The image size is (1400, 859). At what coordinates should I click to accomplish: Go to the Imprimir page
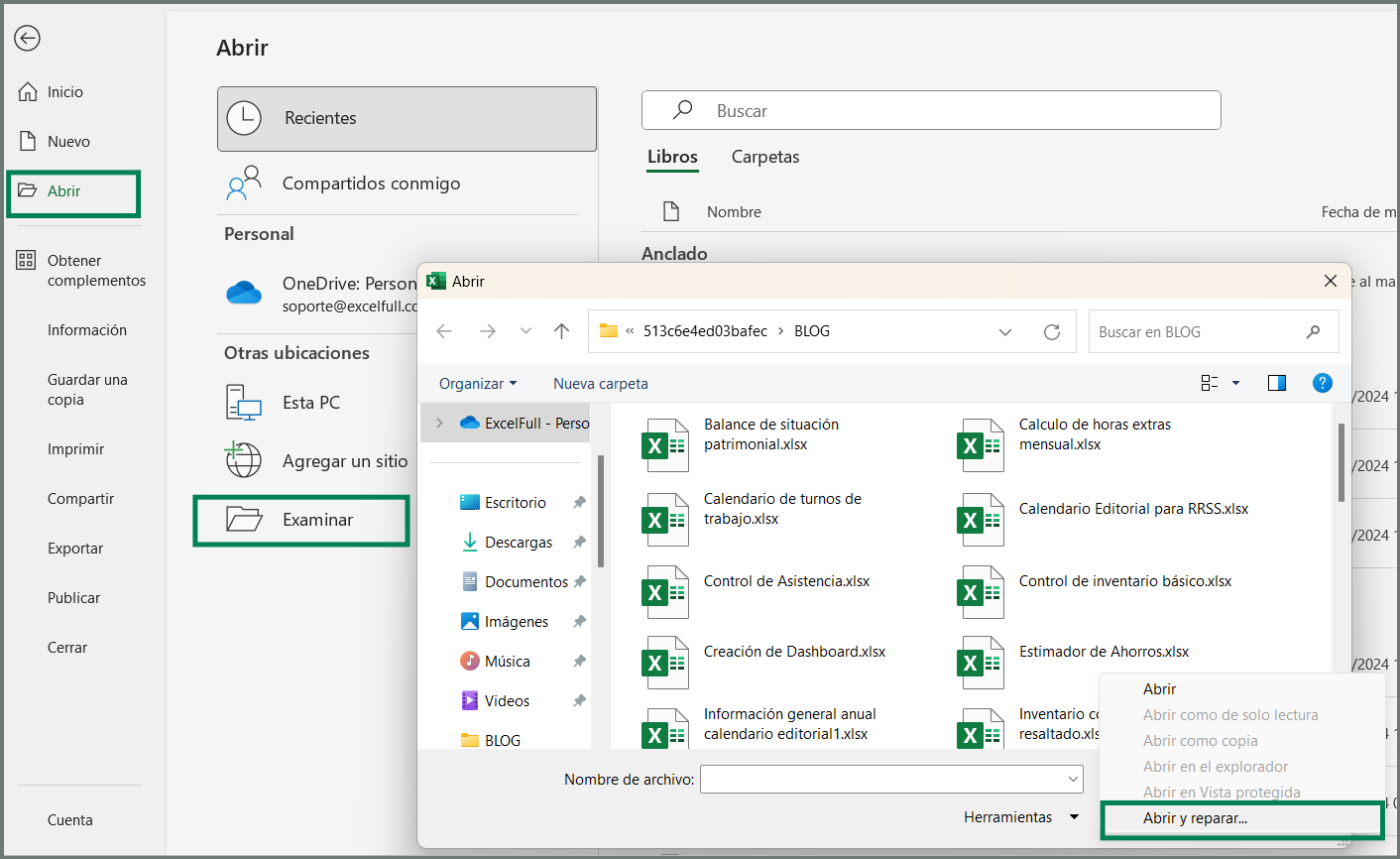(75, 449)
